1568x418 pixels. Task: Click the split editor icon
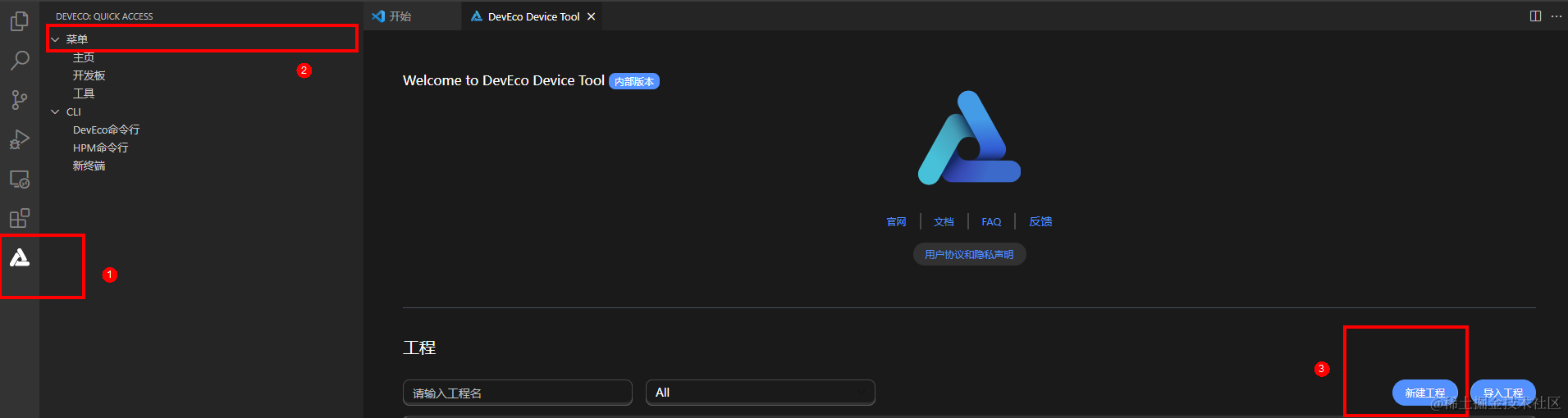[1535, 16]
